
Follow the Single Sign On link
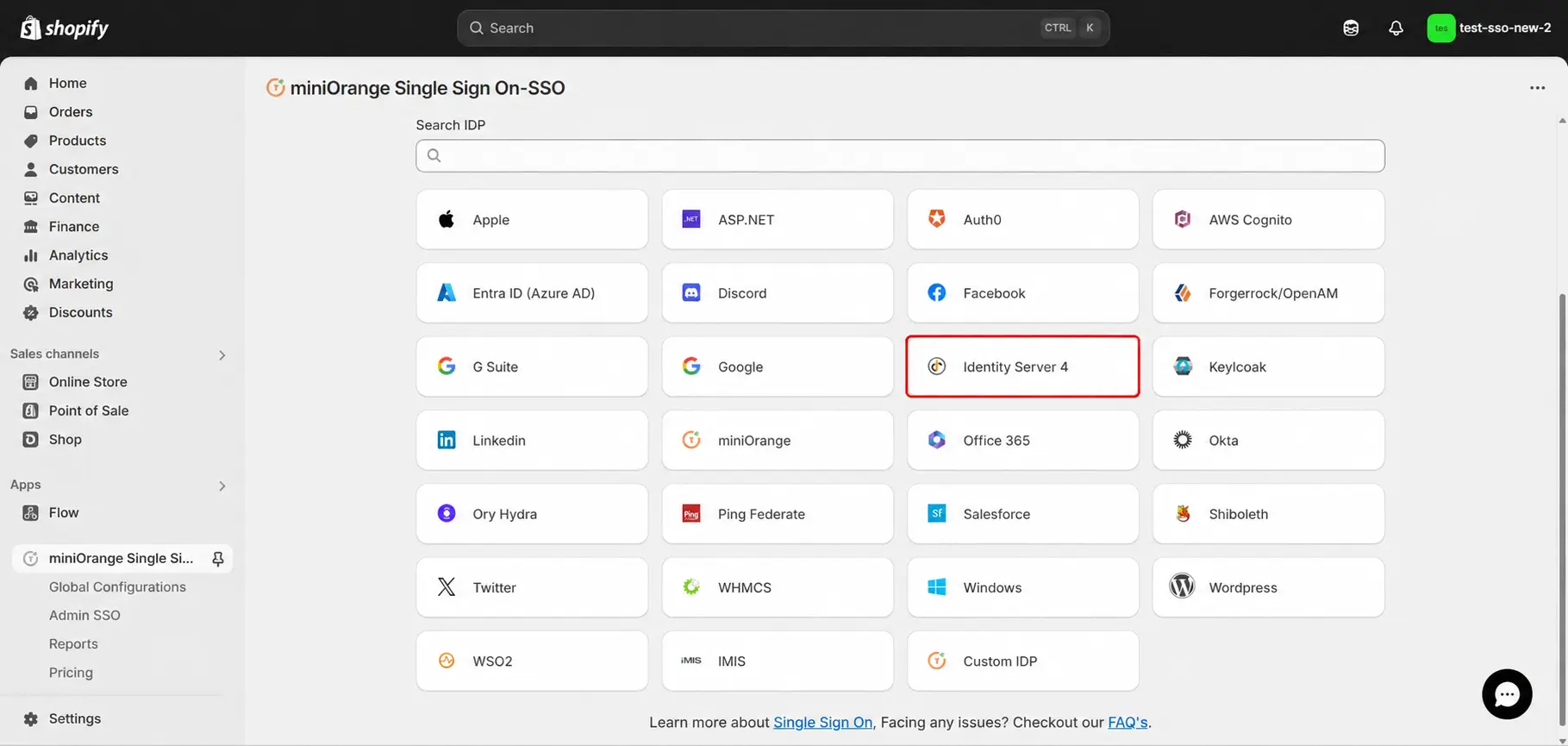click(822, 723)
